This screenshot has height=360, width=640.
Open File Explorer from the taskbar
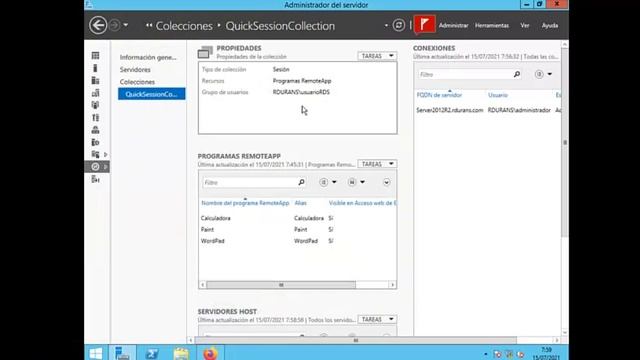(x=181, y=353)
